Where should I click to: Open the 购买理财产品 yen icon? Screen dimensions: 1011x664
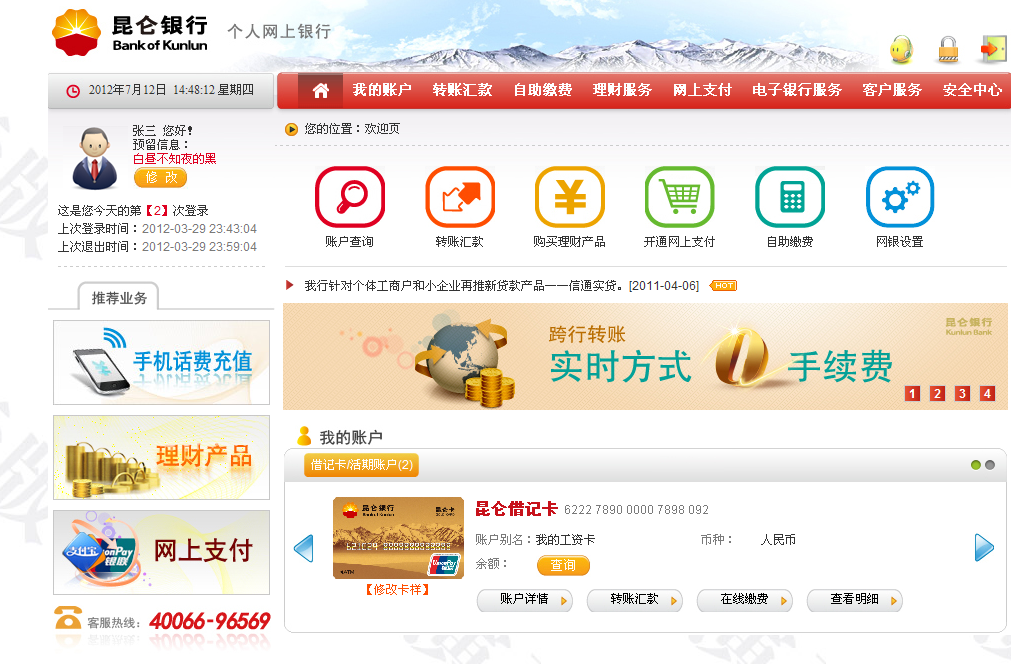click(570, 197)
